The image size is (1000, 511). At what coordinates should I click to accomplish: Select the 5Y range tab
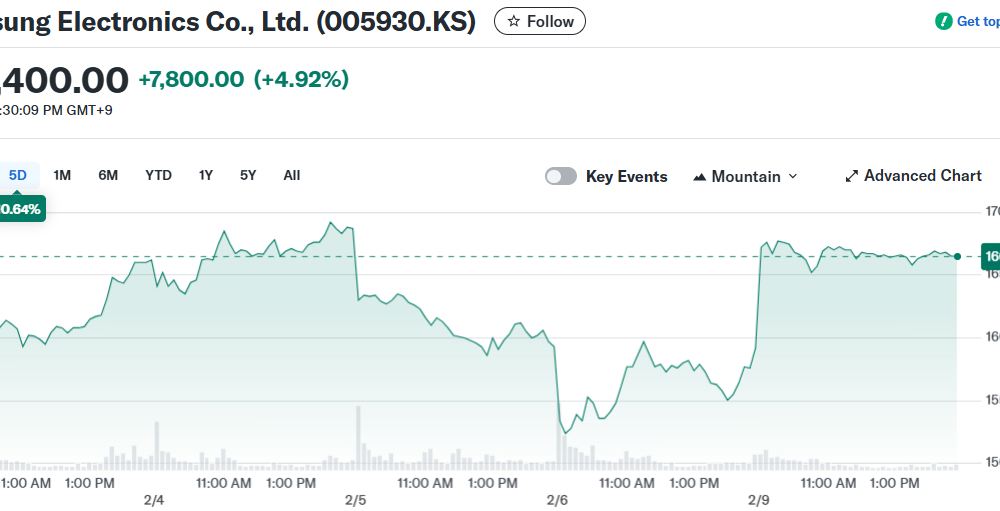(x=248, y=175)
